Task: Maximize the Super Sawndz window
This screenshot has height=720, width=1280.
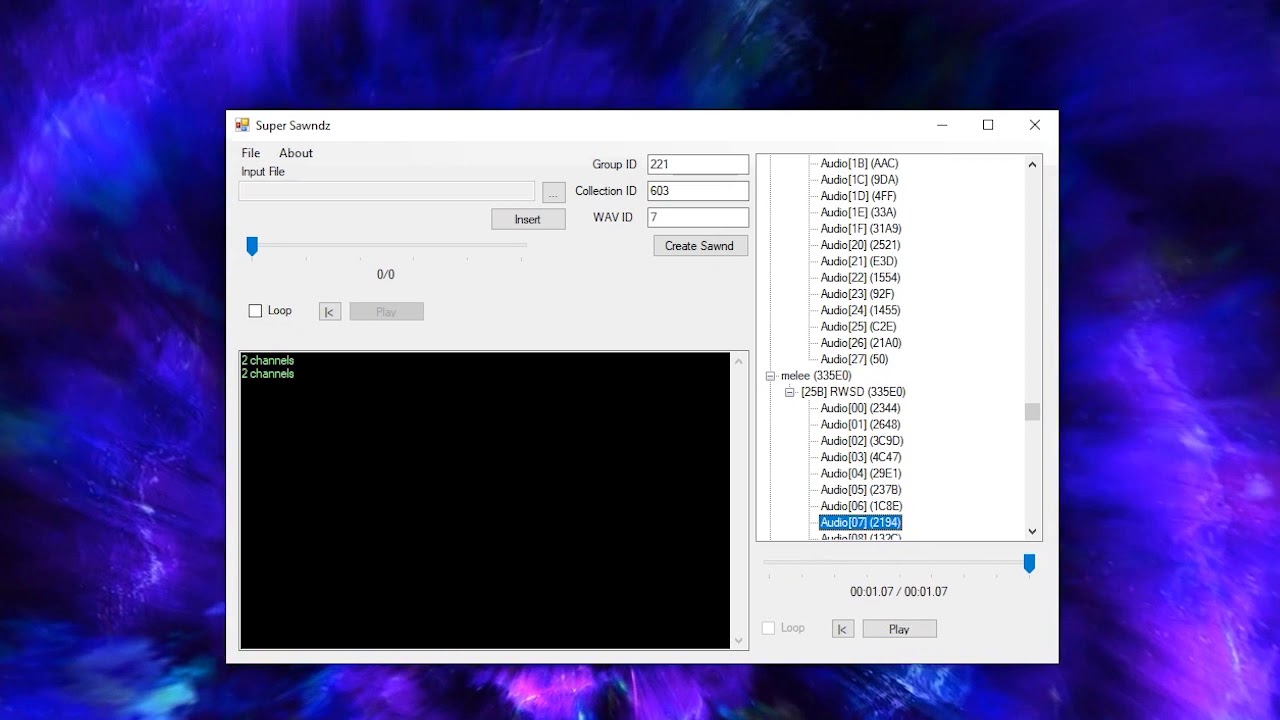Action: pos(988,125)
